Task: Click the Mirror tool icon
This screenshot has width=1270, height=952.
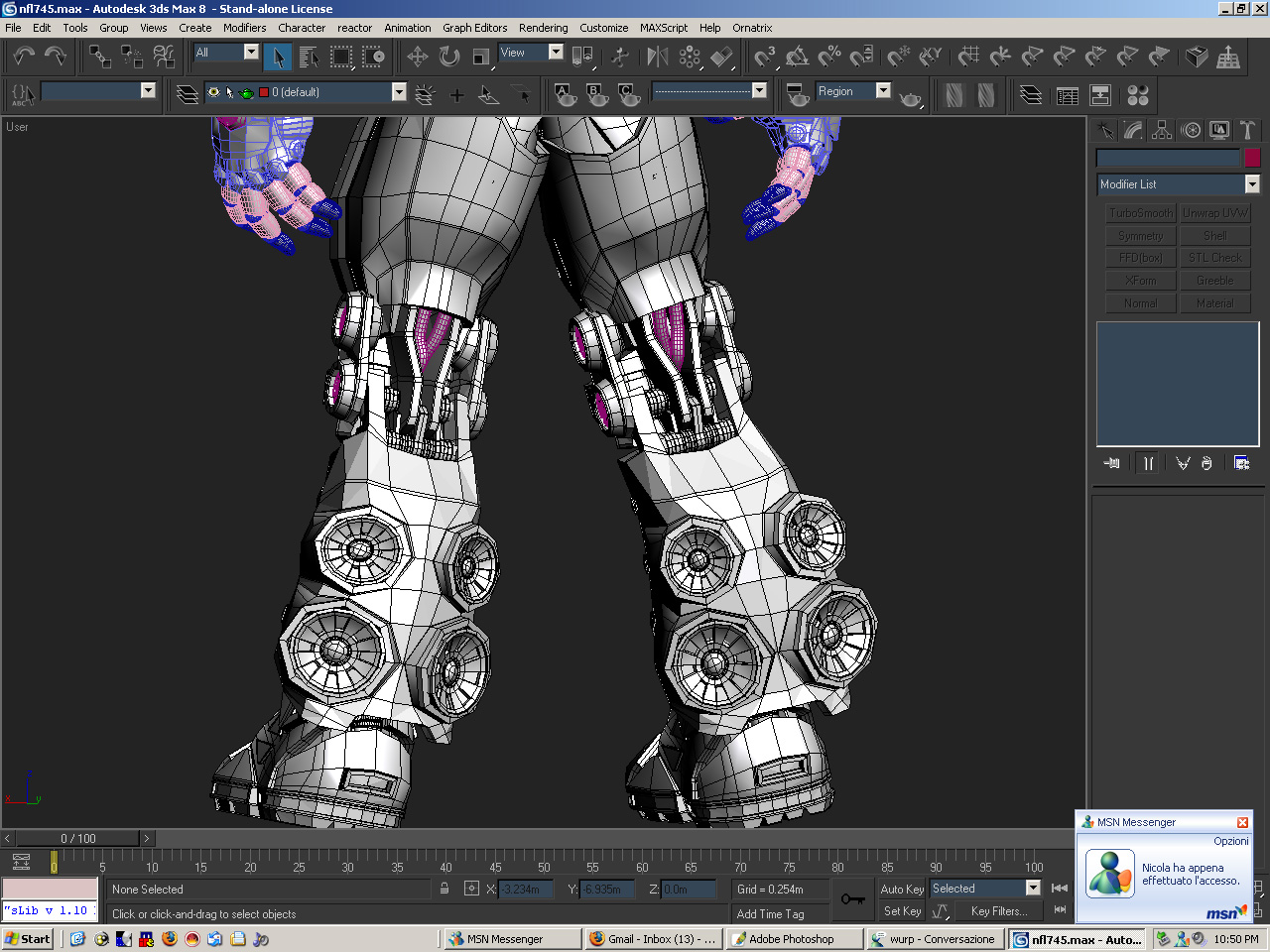Action: [657, 58]
